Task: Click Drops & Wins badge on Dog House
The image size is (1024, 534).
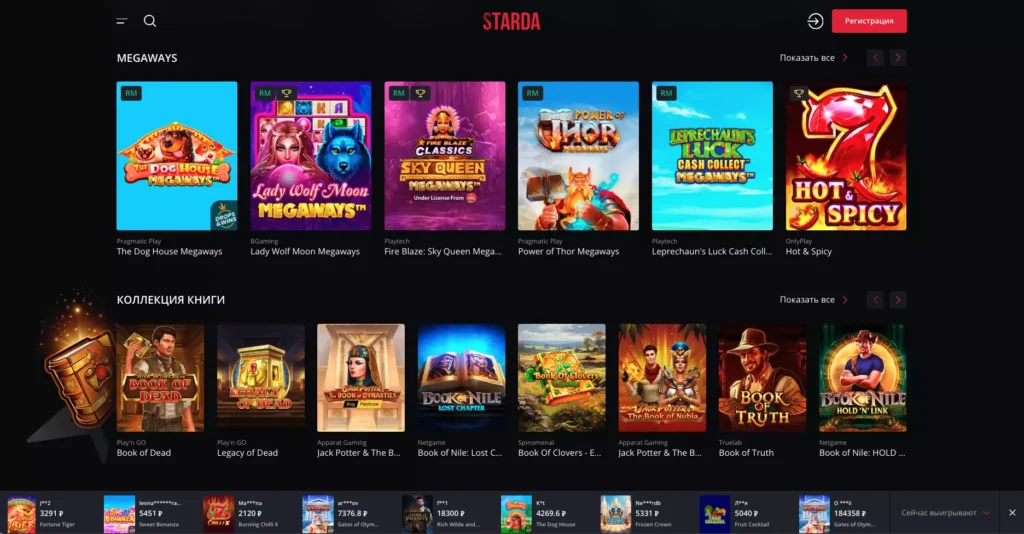Action: 224,216
